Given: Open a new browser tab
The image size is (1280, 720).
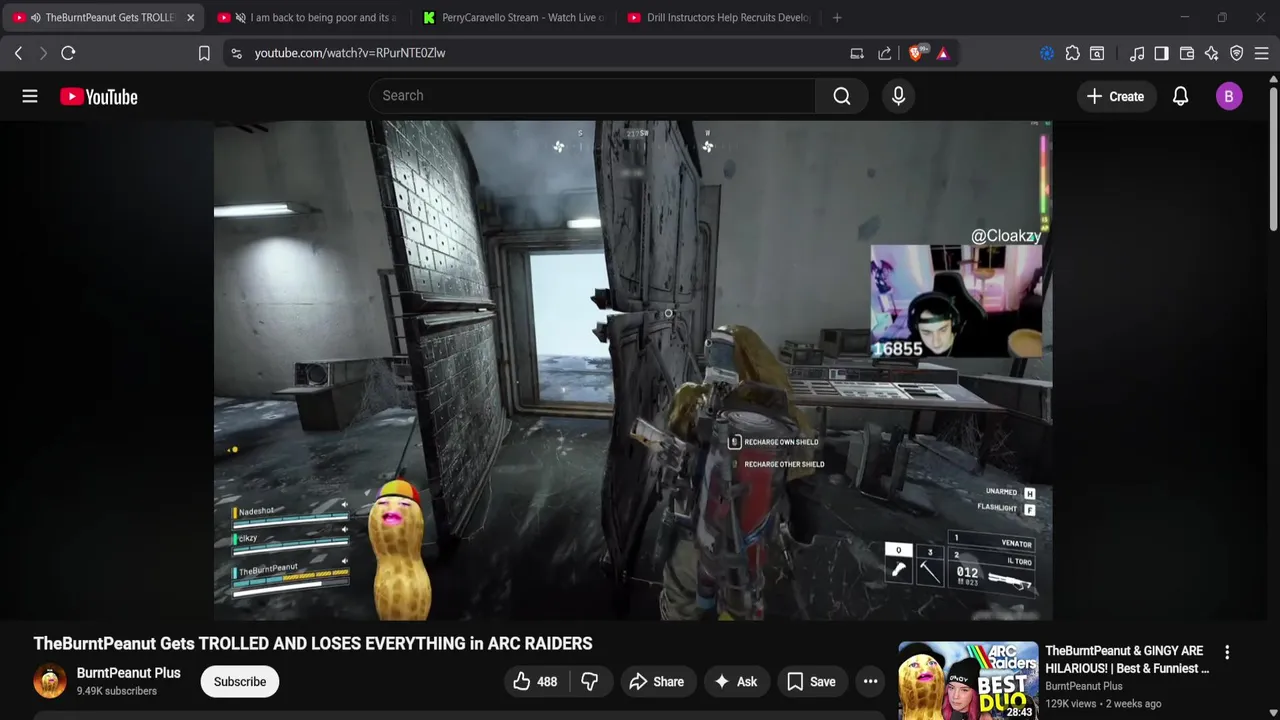Looking at the screenshot, I should [x=837, y=17].
